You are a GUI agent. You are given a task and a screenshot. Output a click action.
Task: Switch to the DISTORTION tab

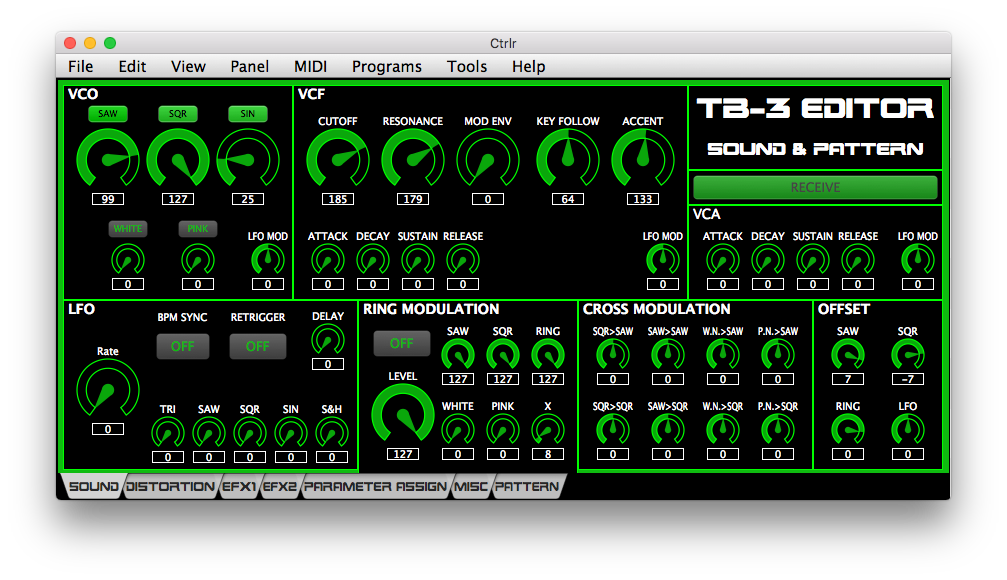171,486
